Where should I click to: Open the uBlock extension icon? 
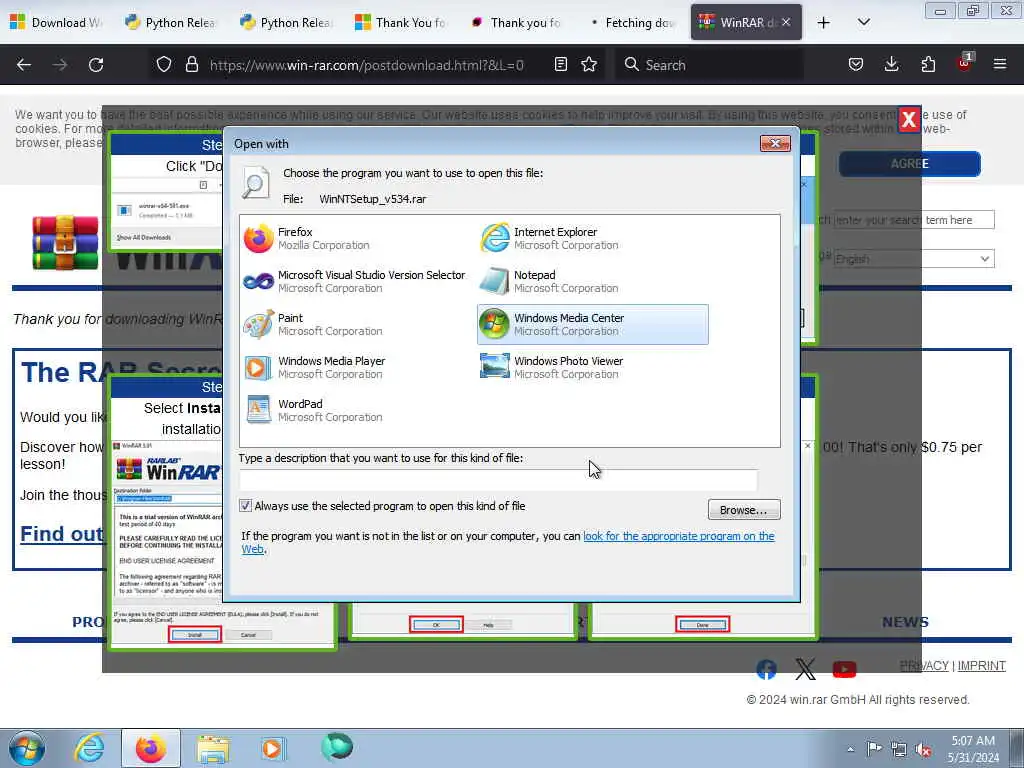point(965,63)
